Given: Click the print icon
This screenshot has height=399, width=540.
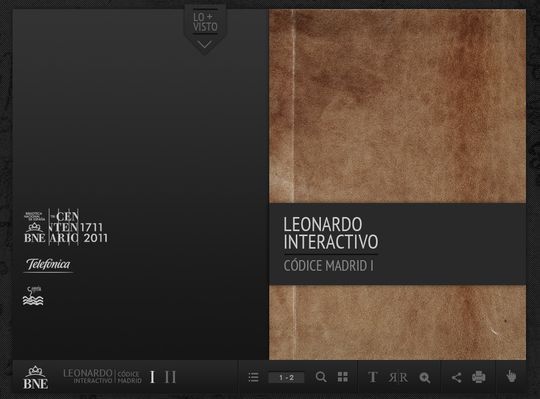Looking at the screenshot, I should click(x=479, y=377).
